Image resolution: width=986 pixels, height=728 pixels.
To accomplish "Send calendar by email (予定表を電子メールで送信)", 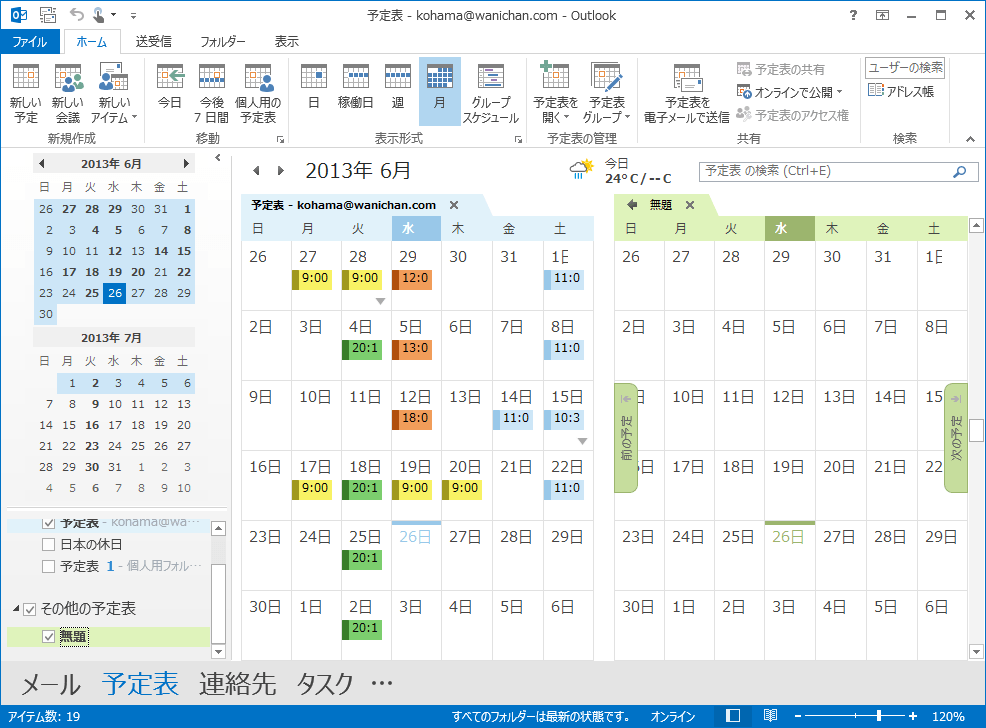I will pyautogui.click(x=687, y=93).
